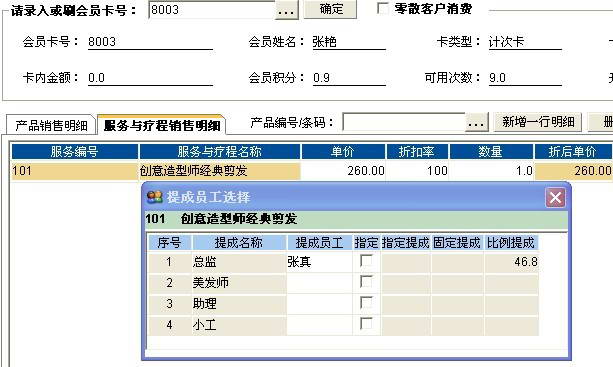Image resolution: width=613 pixels, height=367 pixels.
Task: Click the 提成名称 column header
Action: [x=238, y=243]
